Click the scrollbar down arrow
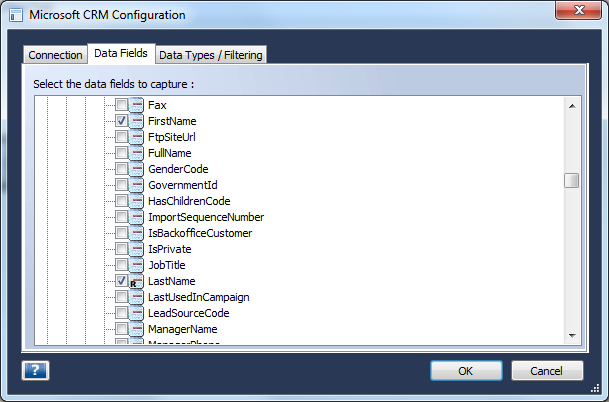 572,336
